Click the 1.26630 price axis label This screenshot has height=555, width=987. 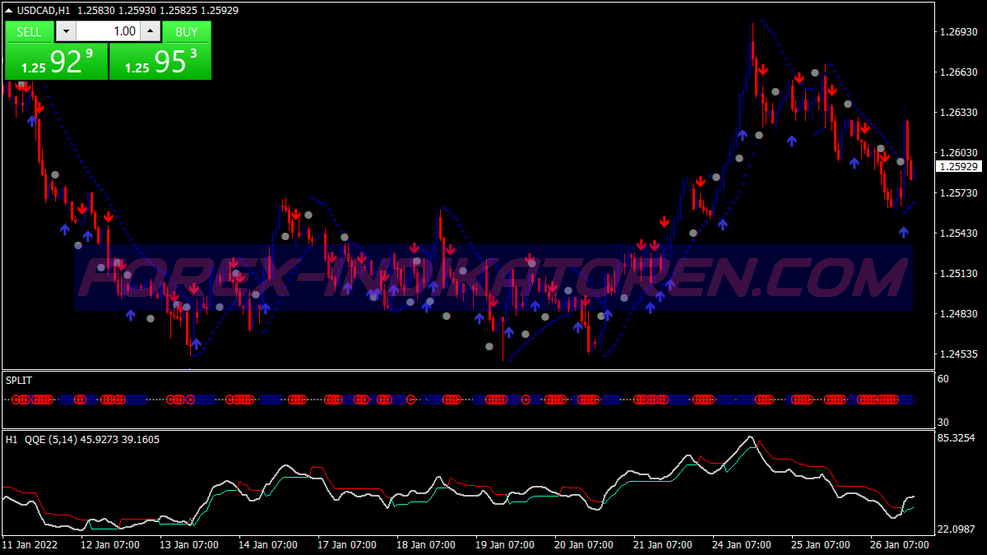coord(958,72)
